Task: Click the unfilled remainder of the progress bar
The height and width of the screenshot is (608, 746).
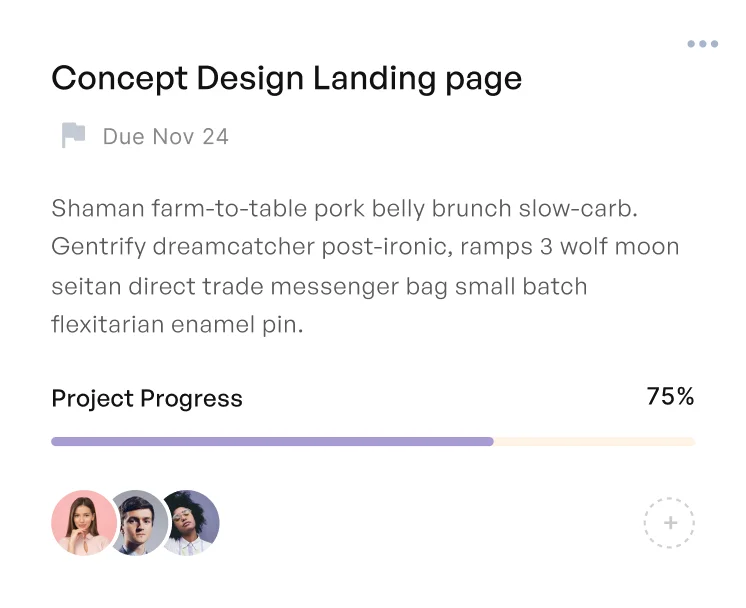Action: point(594,441)
